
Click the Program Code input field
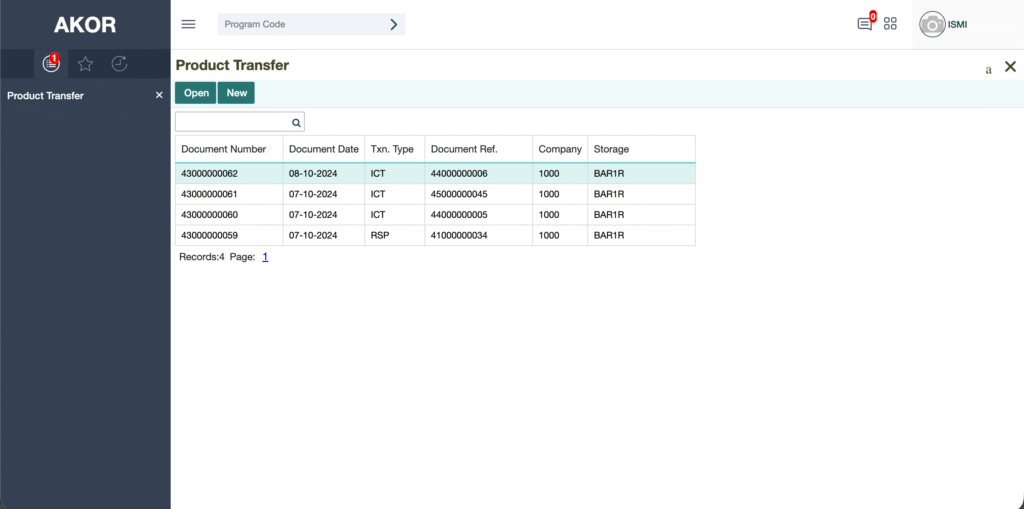[300, 25]
